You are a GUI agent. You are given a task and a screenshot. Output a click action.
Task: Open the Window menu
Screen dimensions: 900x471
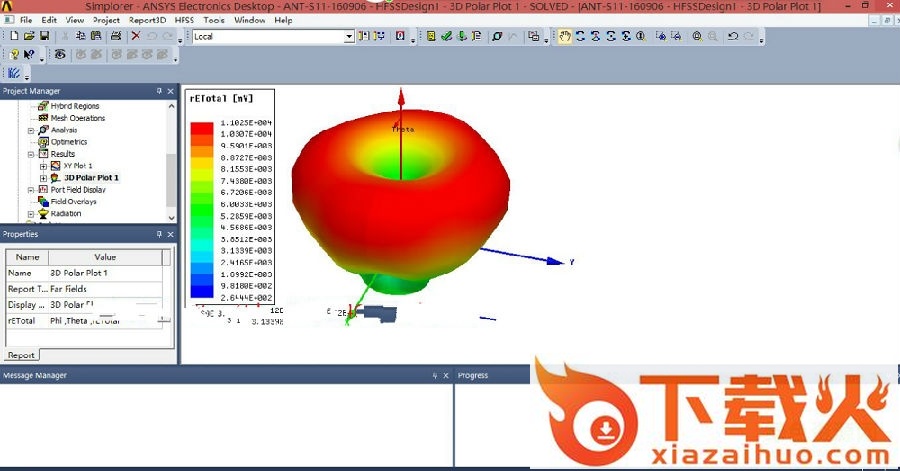(x=250, y=20)
